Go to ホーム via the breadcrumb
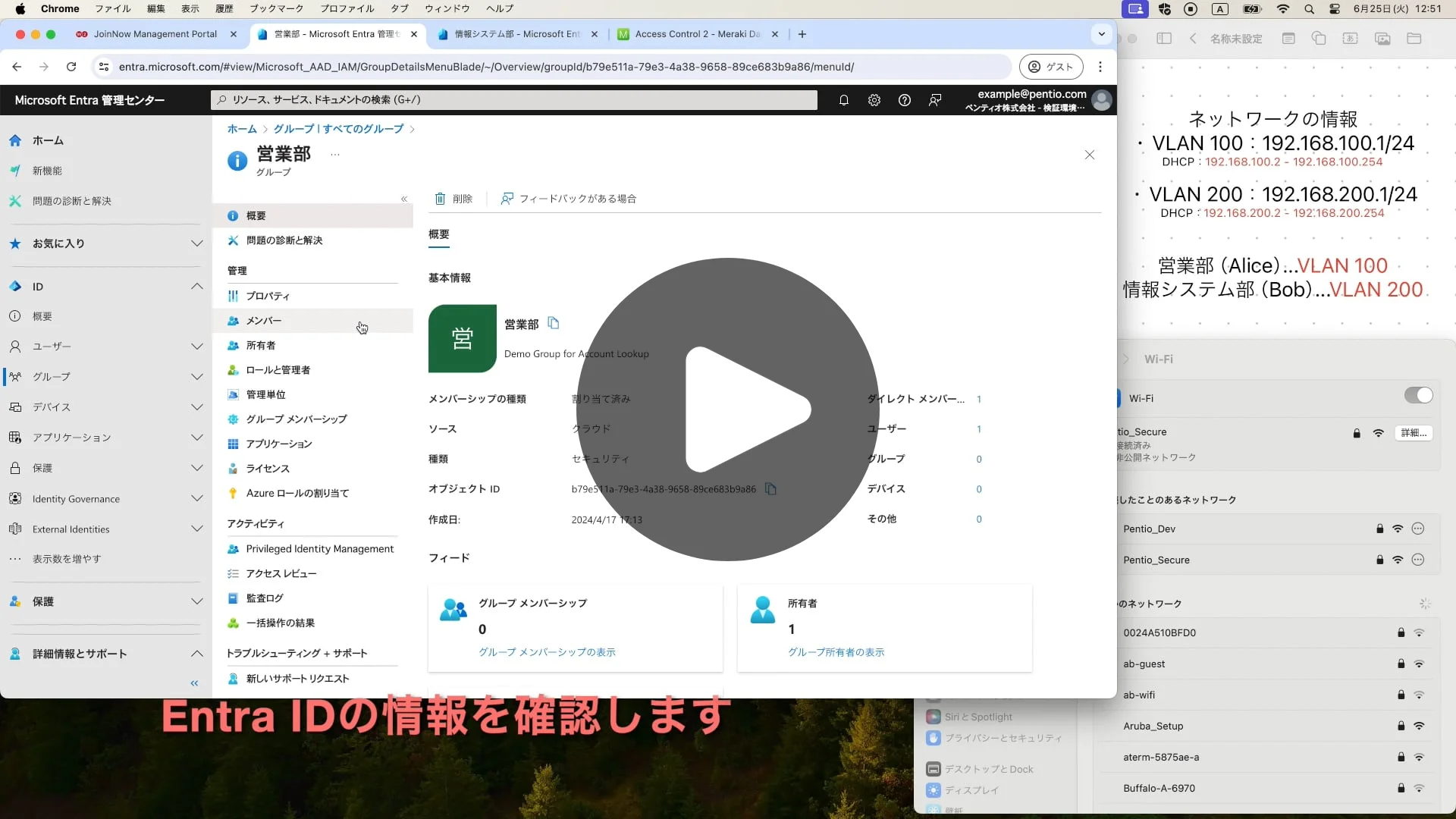This screenshot has width=1456, height=819. [x=242, y=129]
